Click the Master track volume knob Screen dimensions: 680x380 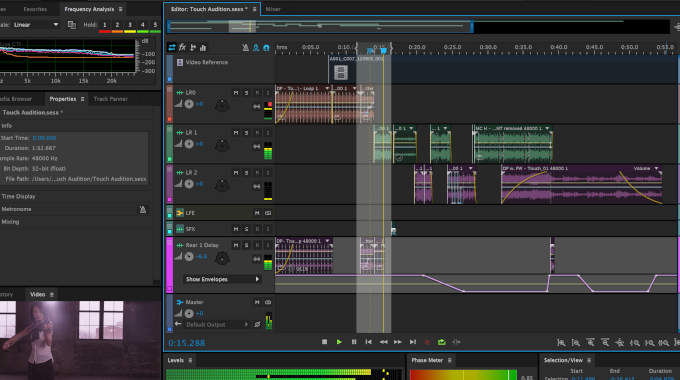189,313
